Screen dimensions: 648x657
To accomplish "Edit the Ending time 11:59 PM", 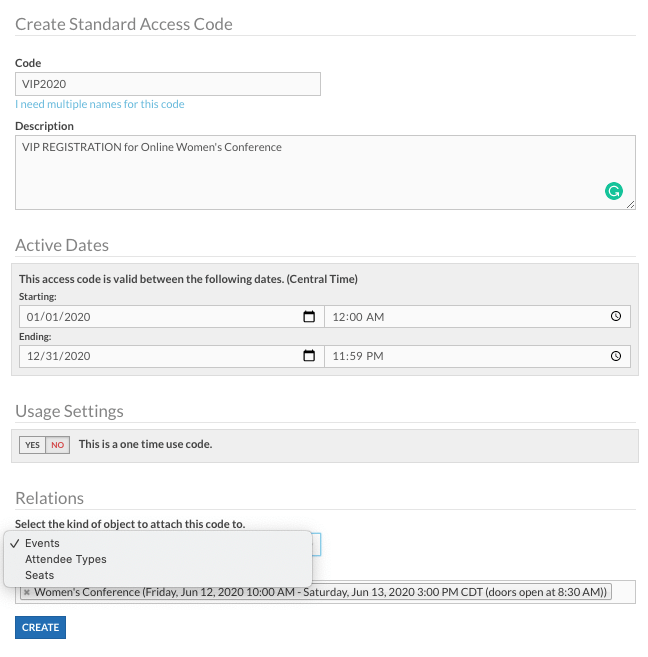I will coord(477,356).
